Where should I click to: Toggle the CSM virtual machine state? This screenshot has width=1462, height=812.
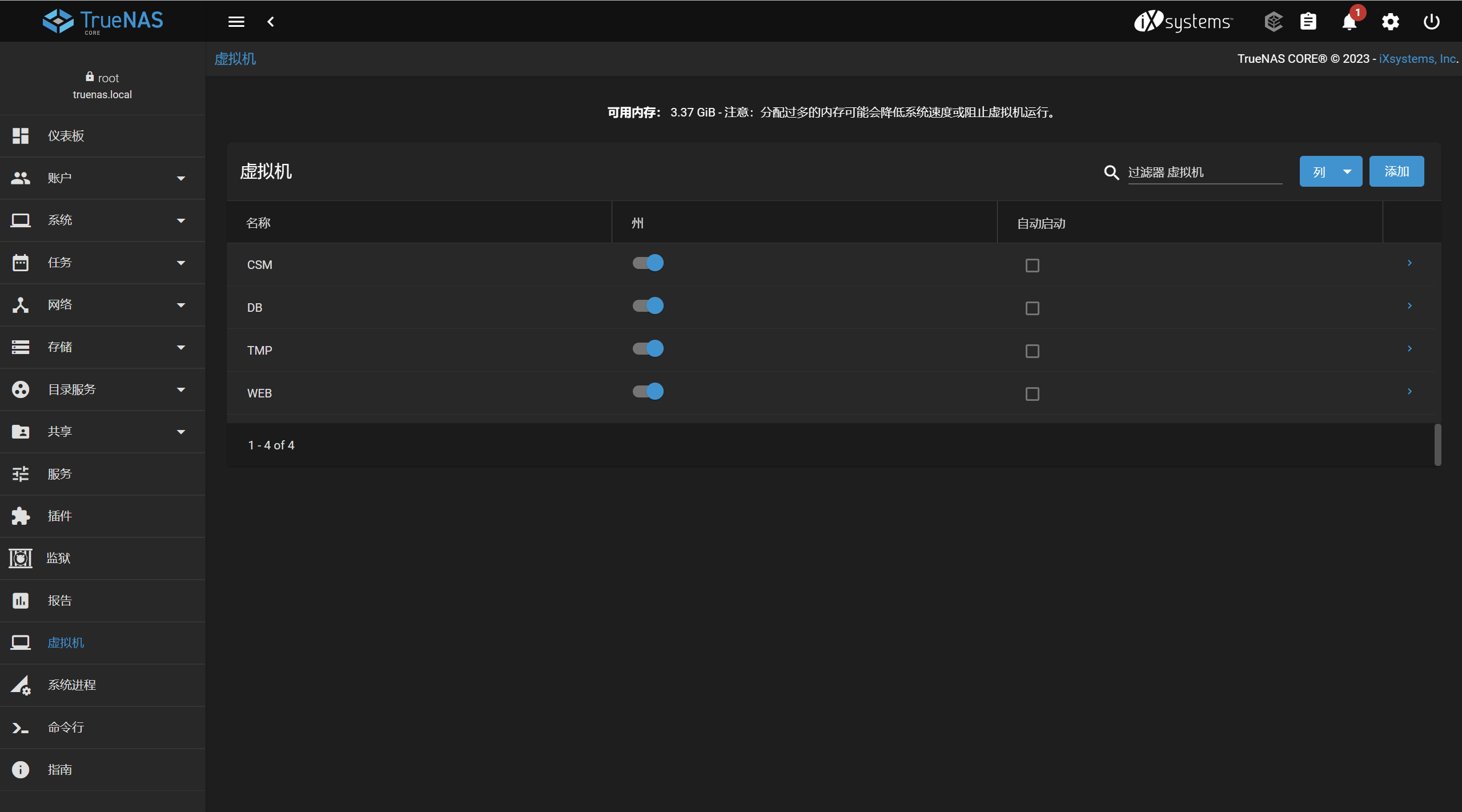tap(648, 263)
